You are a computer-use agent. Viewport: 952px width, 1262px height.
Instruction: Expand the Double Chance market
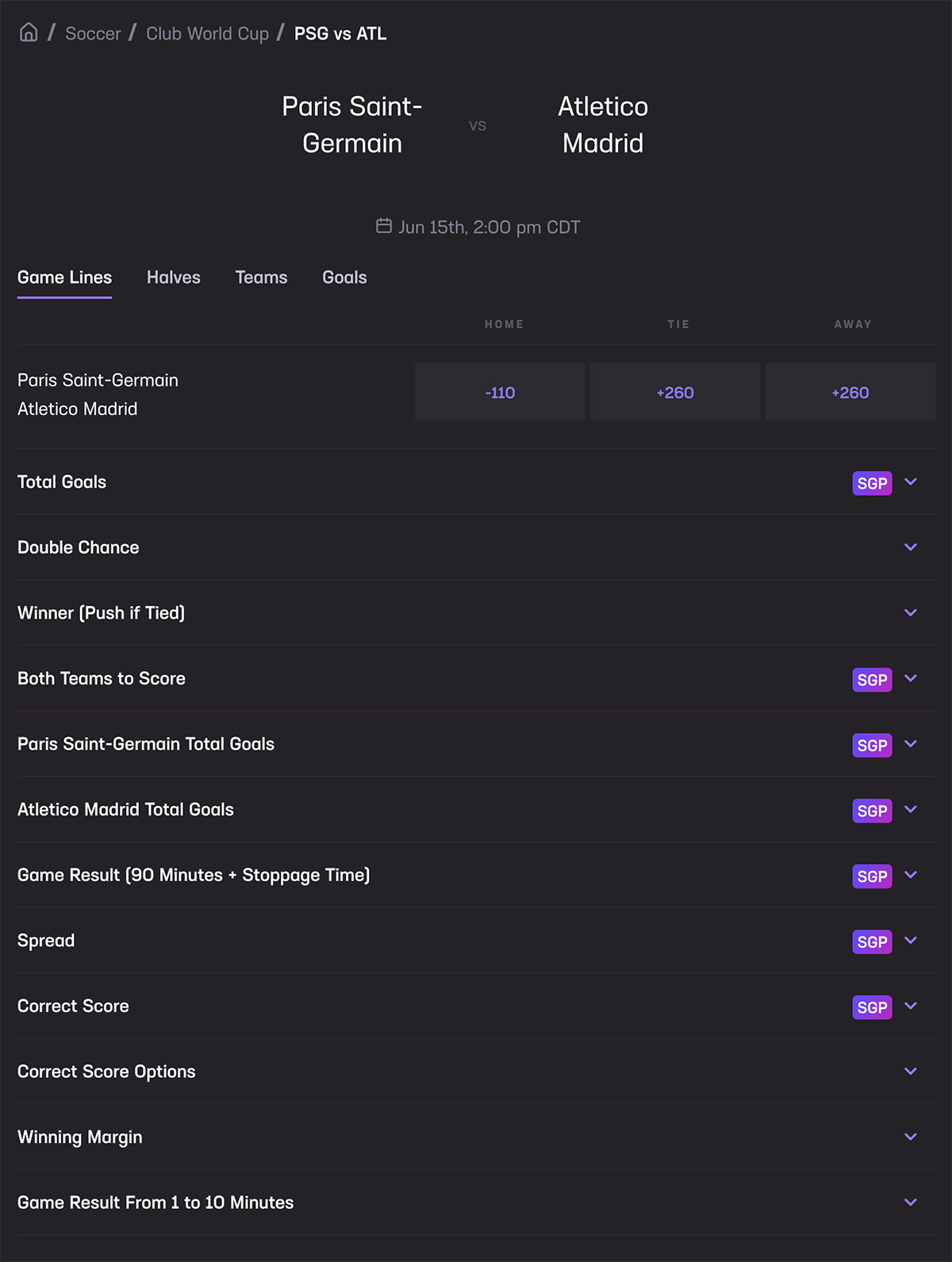pyautogui.click(x=911, y=547)
